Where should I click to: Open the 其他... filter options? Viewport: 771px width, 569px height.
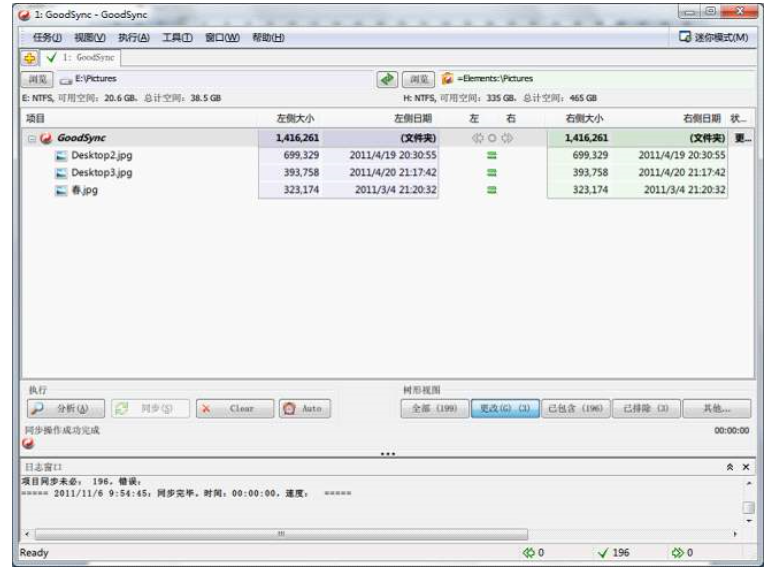[x=717, y=408]
